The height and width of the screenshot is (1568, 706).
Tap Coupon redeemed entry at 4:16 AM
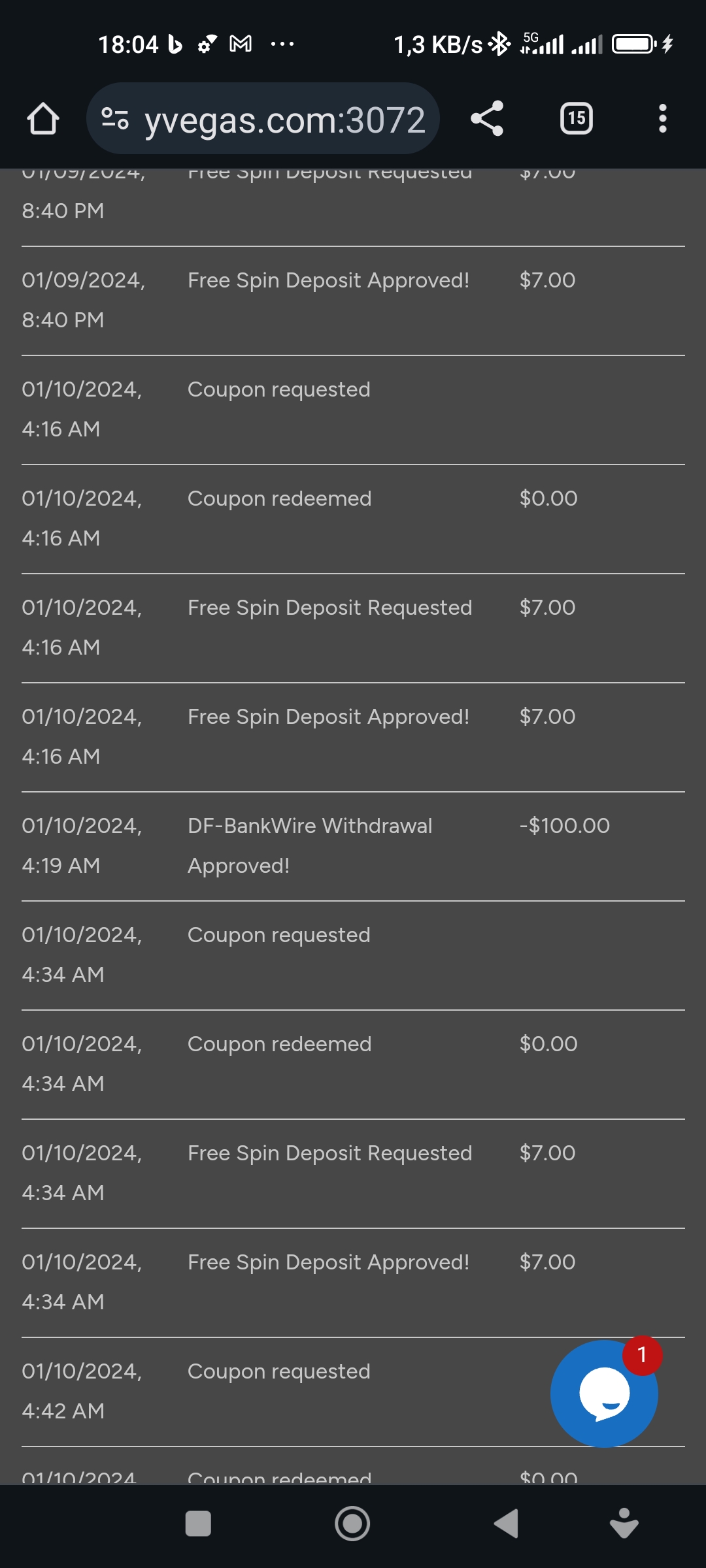(279, 499)
